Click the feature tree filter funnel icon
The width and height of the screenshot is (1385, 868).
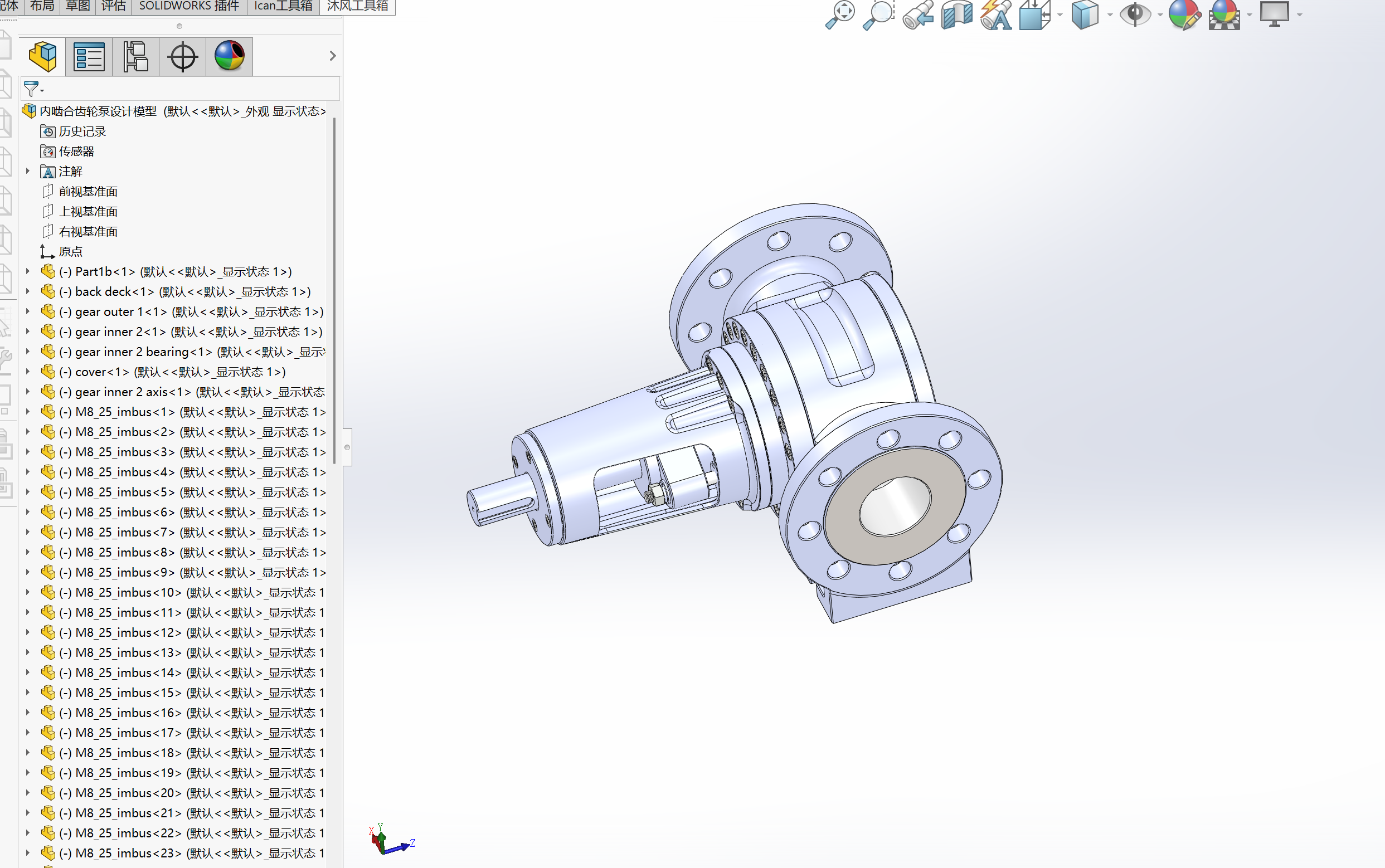click(32, 89)
